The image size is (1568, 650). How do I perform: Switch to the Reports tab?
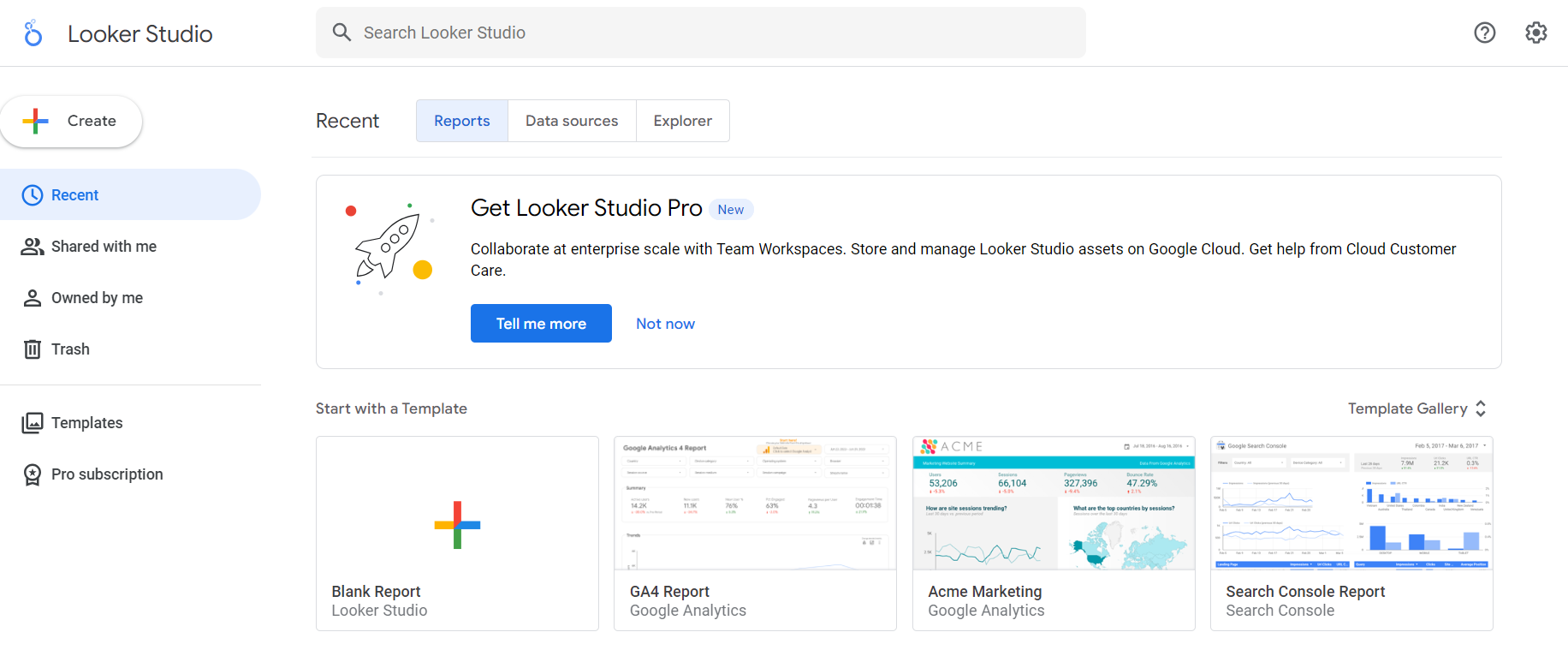(462, 121)
